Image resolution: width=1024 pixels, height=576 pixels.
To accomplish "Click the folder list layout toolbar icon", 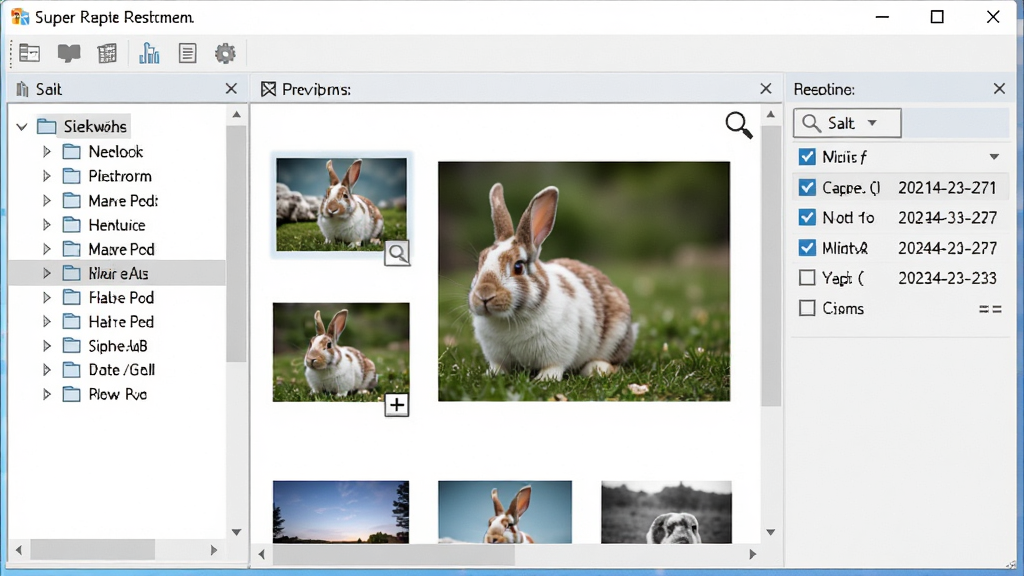I will [x=29, y=53].
